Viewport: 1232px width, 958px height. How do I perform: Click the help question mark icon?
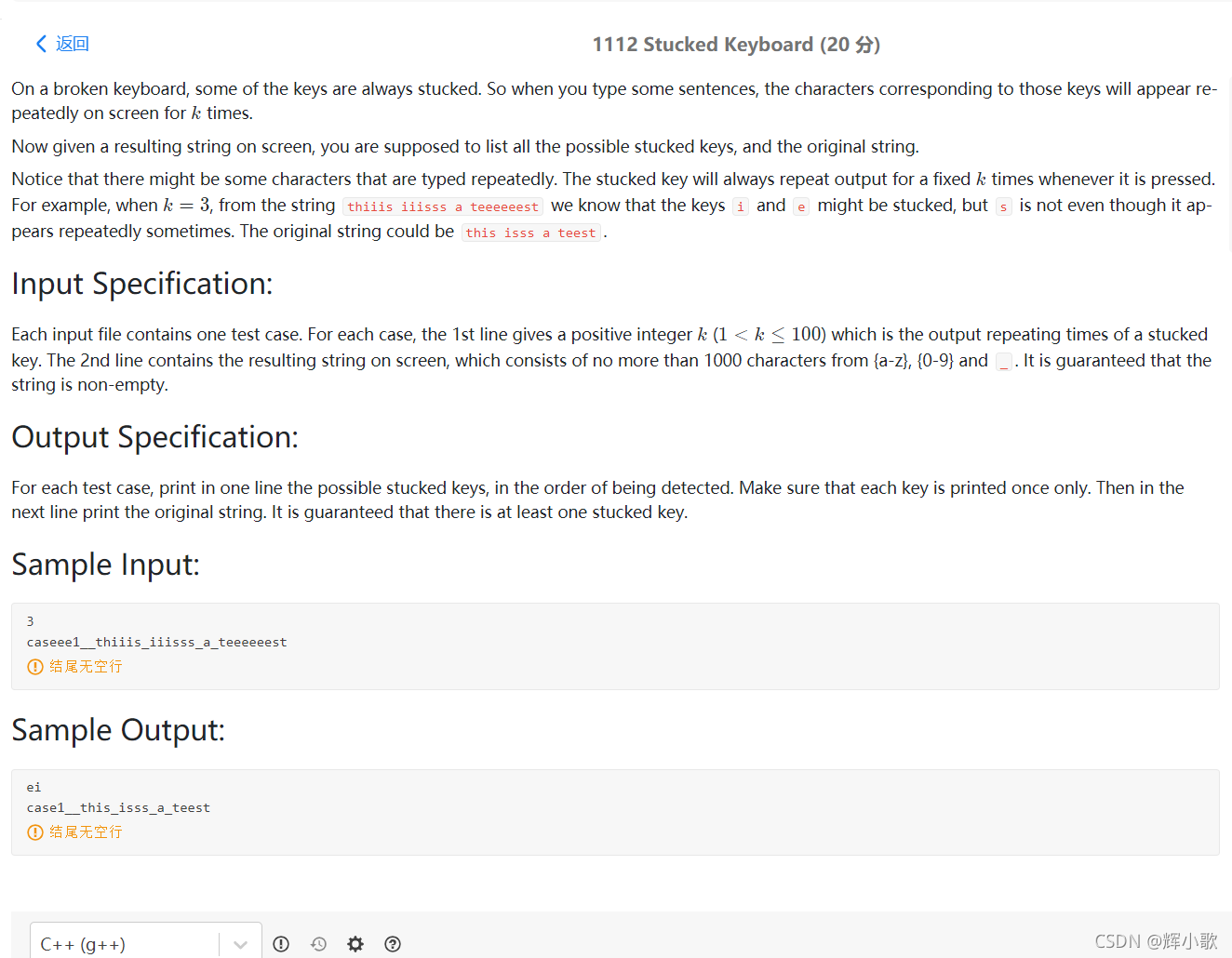pos(393,944)
